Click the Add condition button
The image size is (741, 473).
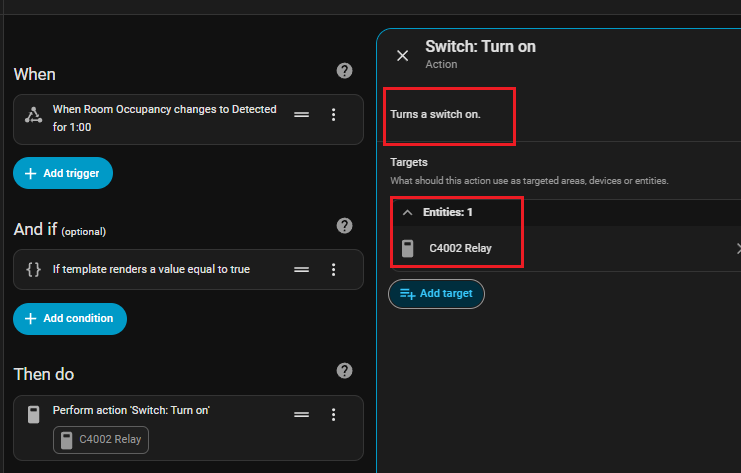coord(69,318)
